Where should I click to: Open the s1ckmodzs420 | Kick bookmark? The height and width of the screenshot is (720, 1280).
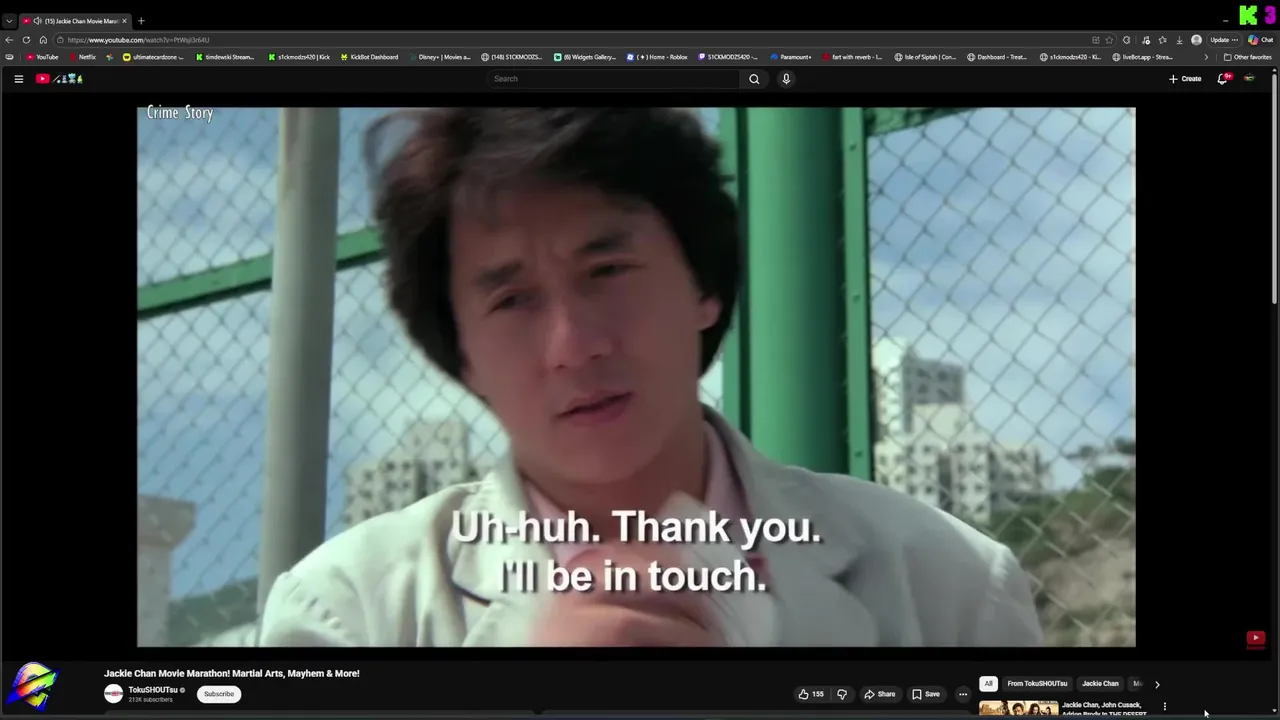299,57
